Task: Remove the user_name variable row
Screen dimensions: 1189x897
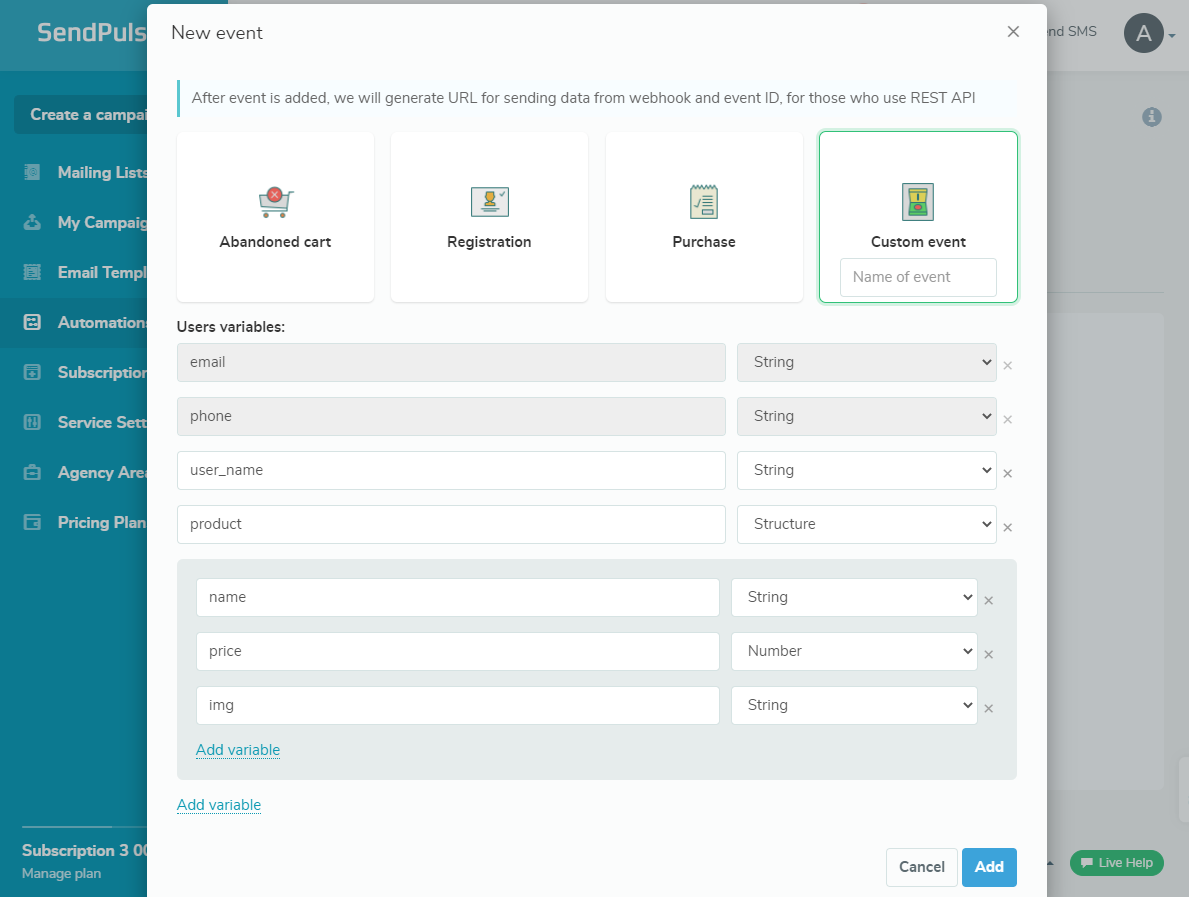Action: [1007, 474]
